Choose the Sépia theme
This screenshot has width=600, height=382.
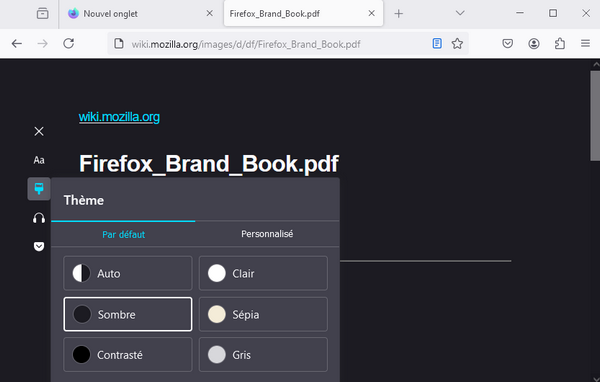(x=263, y=314)
